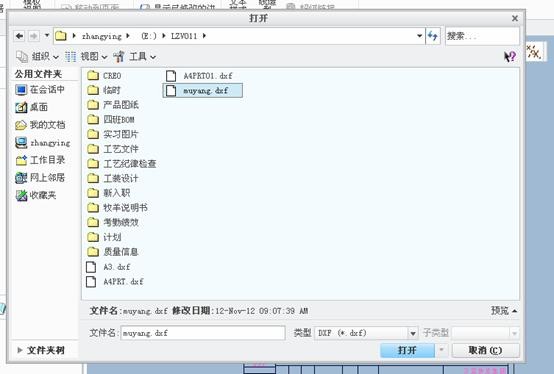Select the 工艺纪律检查 folder
554x374 pixels.
(122, 164)
